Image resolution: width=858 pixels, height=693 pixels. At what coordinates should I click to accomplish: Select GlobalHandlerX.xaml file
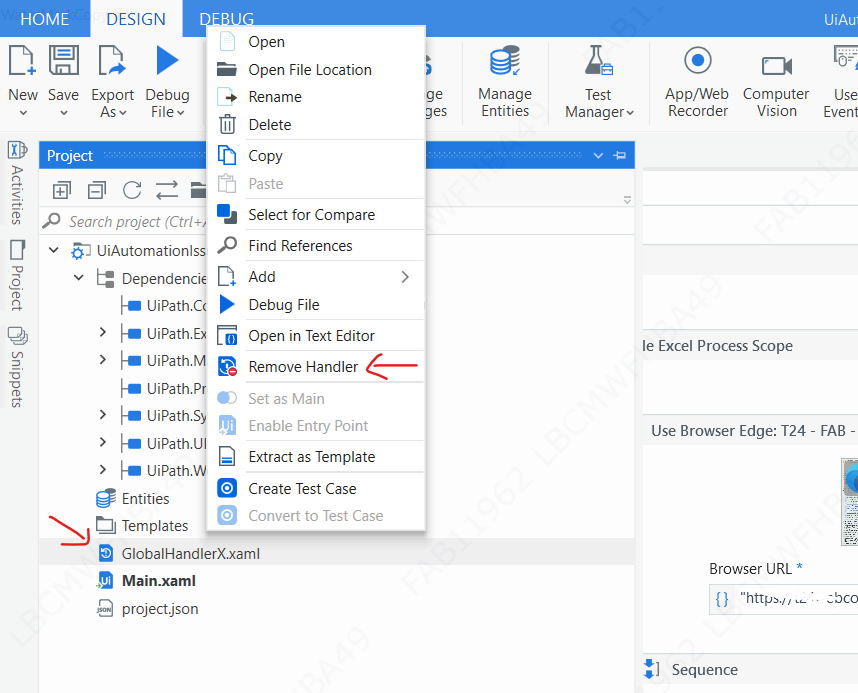click(x=190, y=554)
